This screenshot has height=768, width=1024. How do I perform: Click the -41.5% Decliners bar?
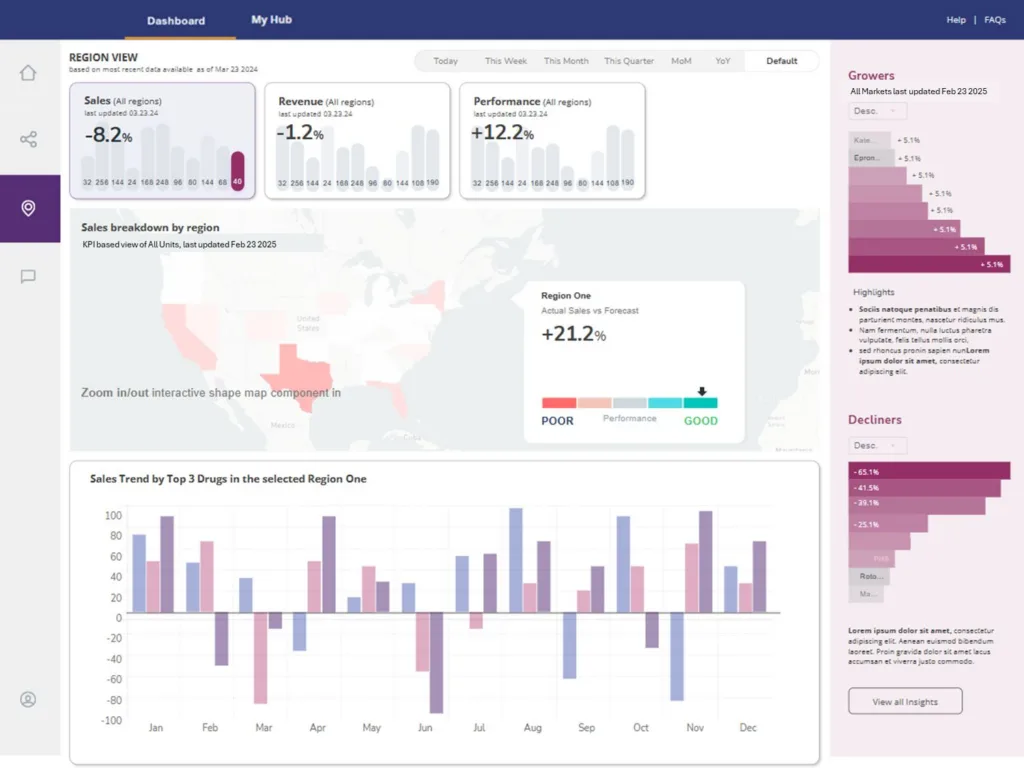point(924,488)
